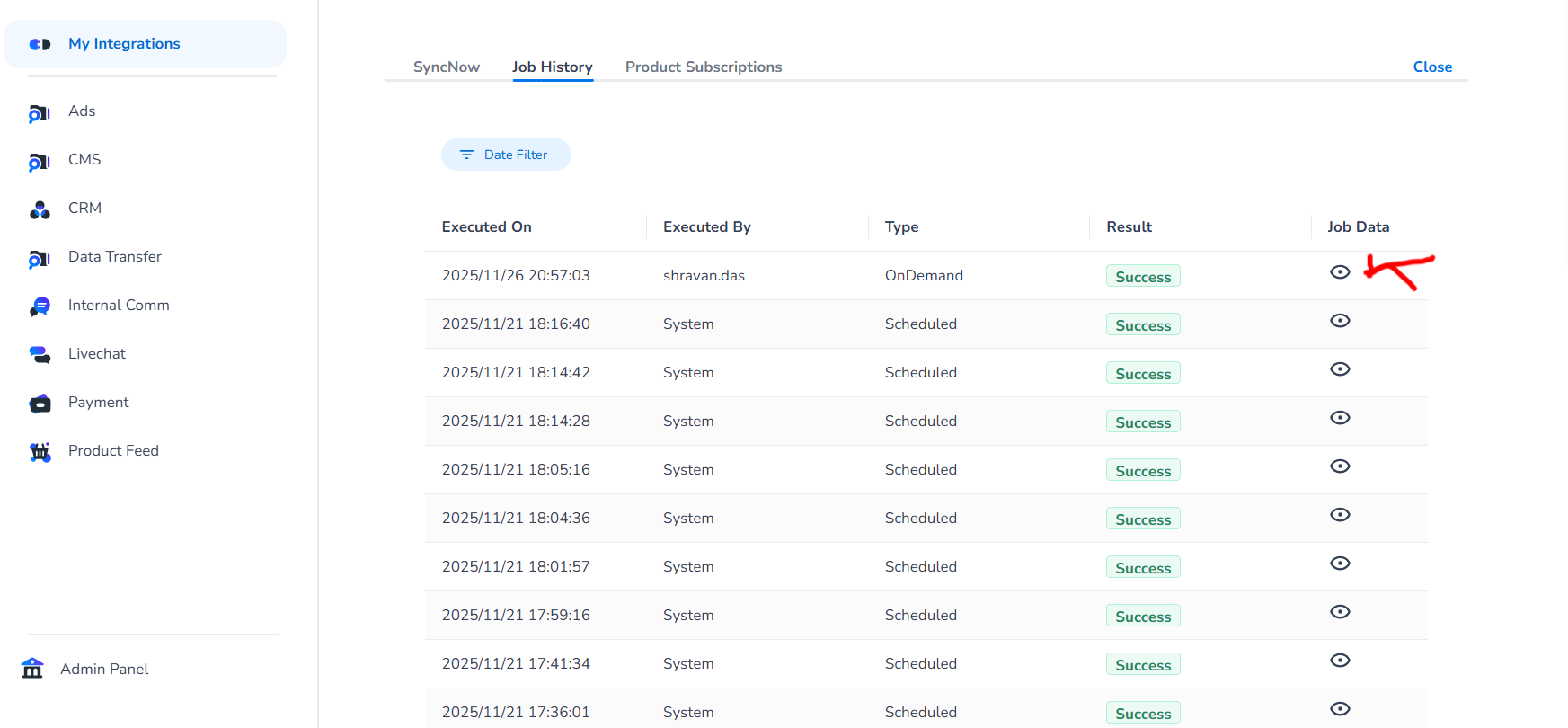This screenshot has height=728, width=1568.
Task: View job data for 17:36:01 run
Action: click(x=1340, y=709)
